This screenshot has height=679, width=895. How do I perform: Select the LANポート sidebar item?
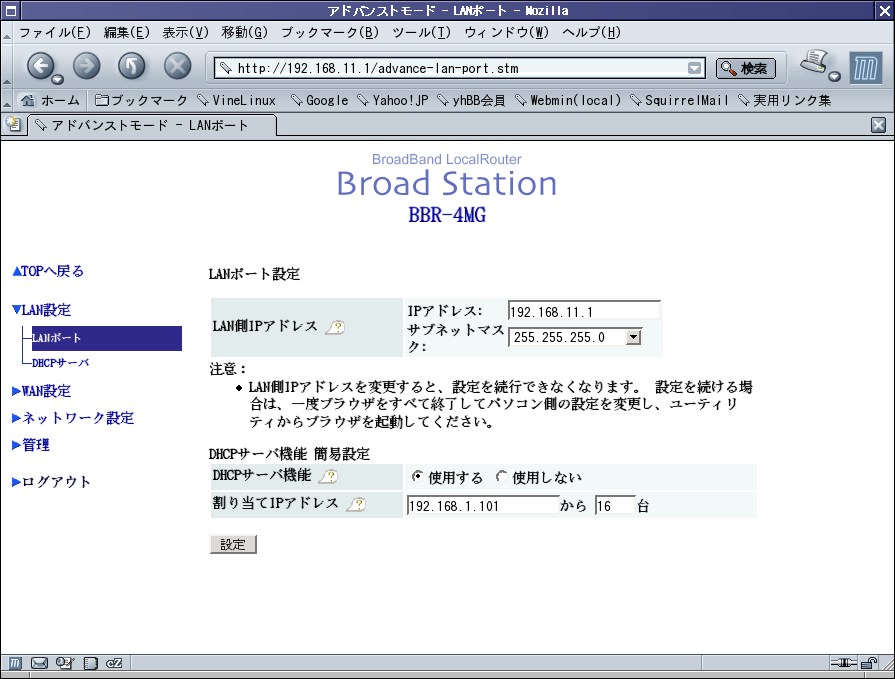107,338
